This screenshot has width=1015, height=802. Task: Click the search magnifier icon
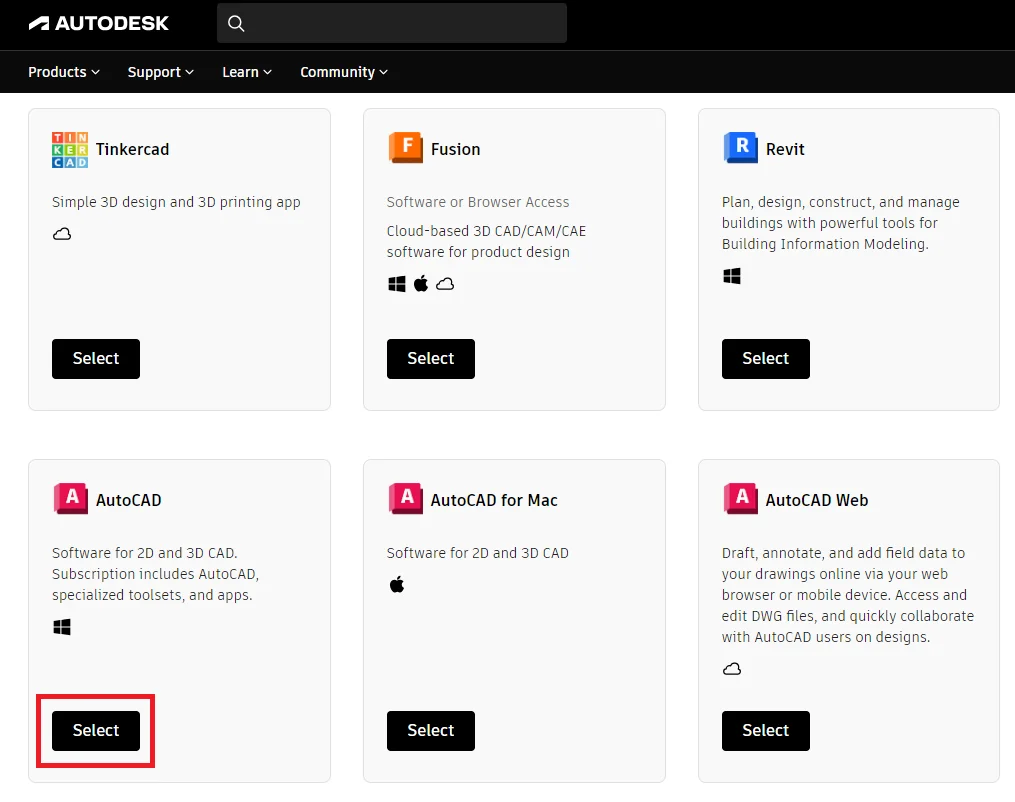[236, 23]
